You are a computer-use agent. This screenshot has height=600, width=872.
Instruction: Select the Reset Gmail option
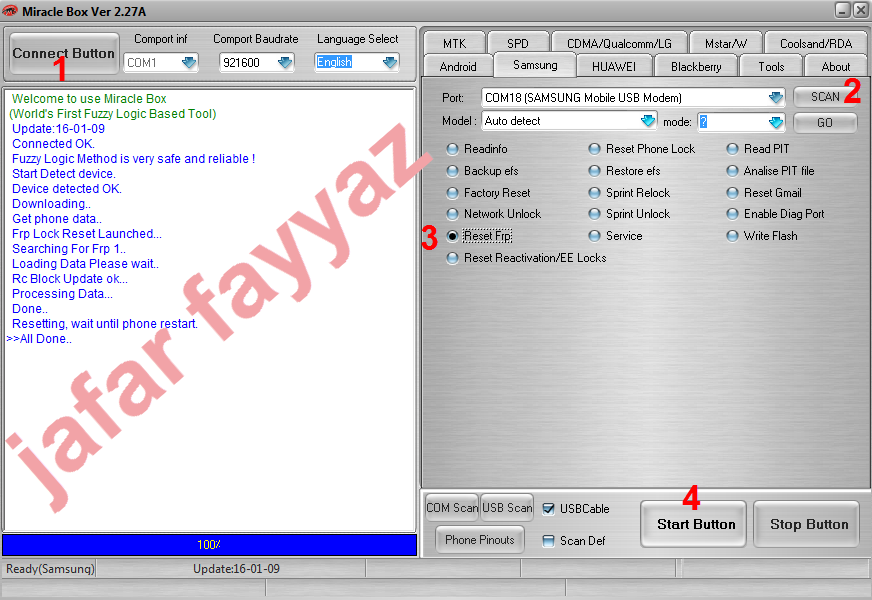(764, 193)
